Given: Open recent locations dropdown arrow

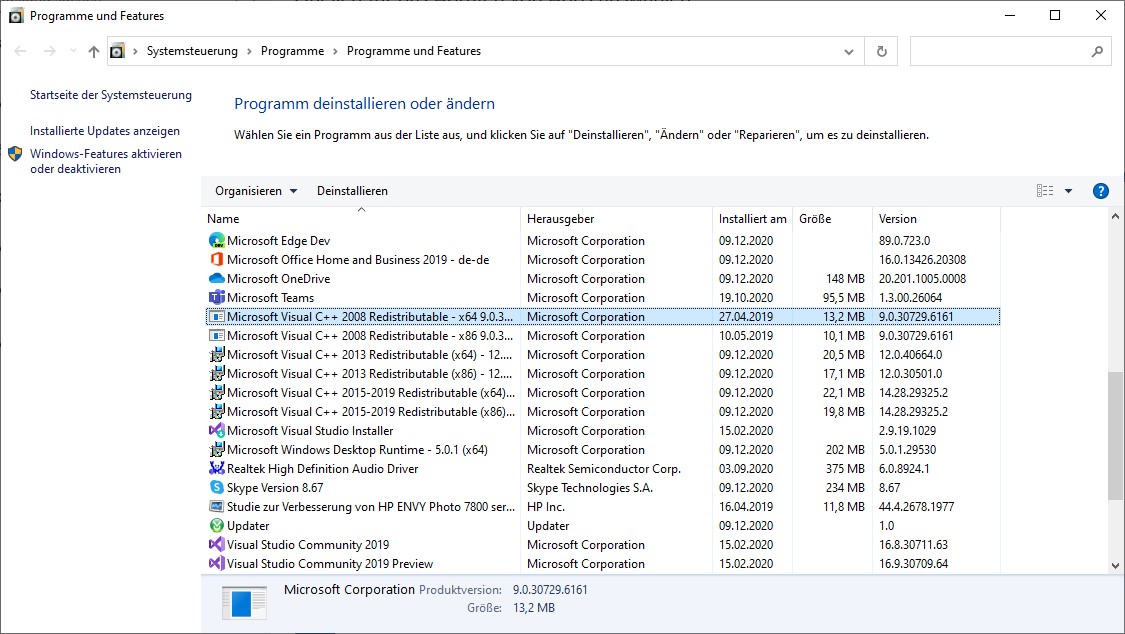Looking at the screenshot, I should [73, 51].
